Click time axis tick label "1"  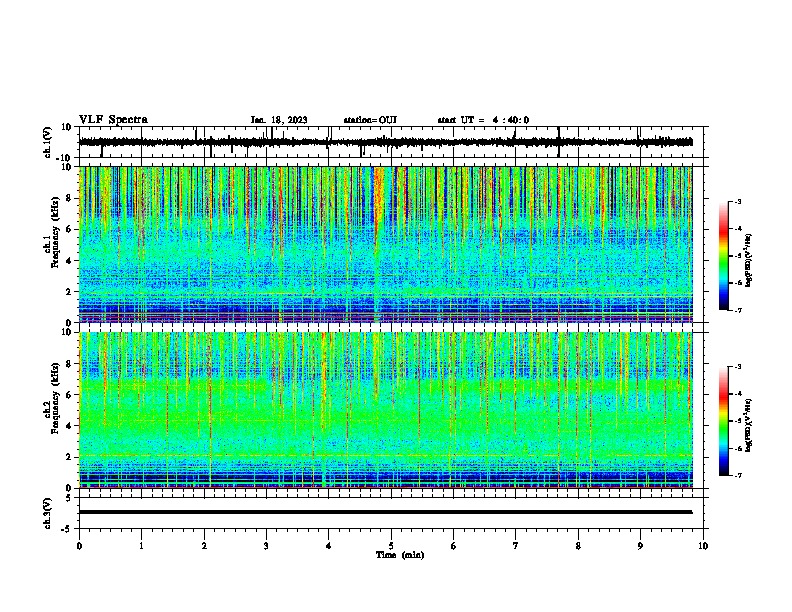(141, 546)
